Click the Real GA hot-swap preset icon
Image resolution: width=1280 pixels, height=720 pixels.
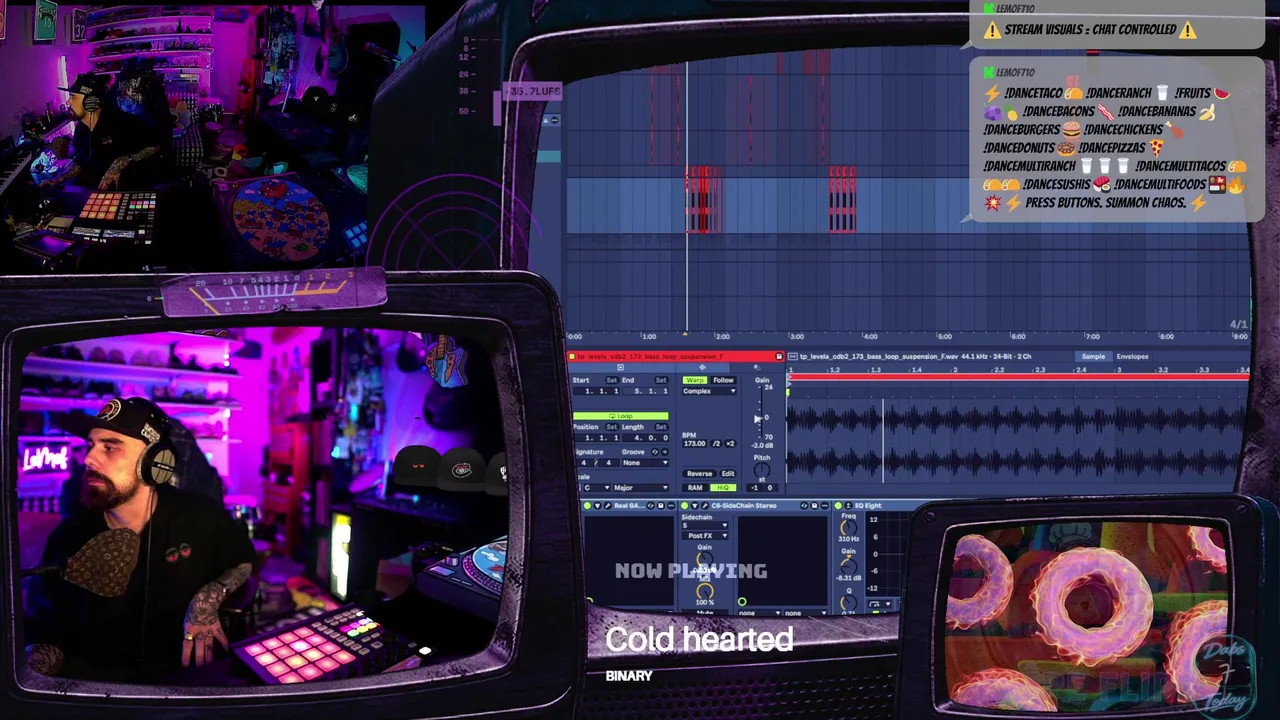[650, 506]
